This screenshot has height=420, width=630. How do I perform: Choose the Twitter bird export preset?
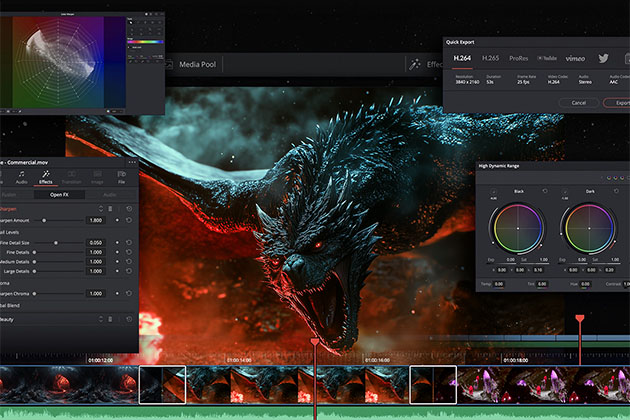(x=603, y=58)
